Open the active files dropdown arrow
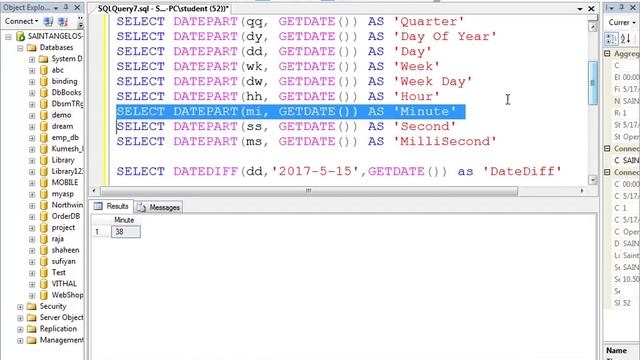This screenshot has width=640, height=360. coord(580,9)
